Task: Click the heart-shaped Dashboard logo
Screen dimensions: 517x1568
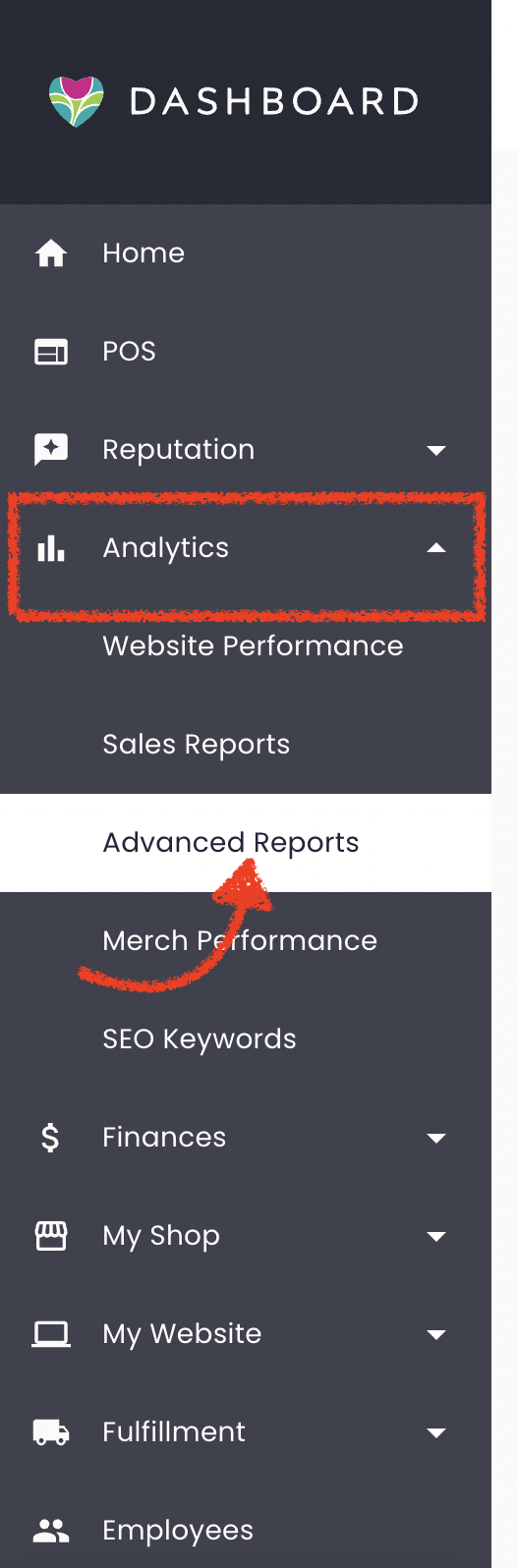Action: point(76,101)
